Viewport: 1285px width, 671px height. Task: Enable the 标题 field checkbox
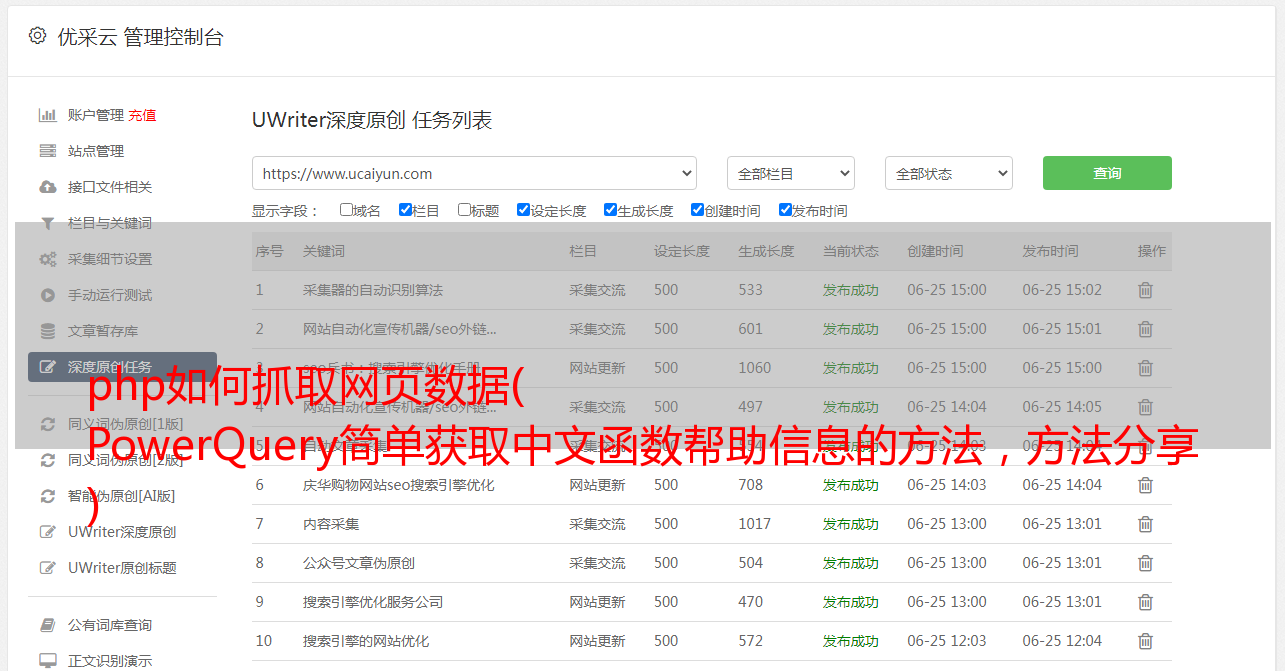tap(464, 210)
